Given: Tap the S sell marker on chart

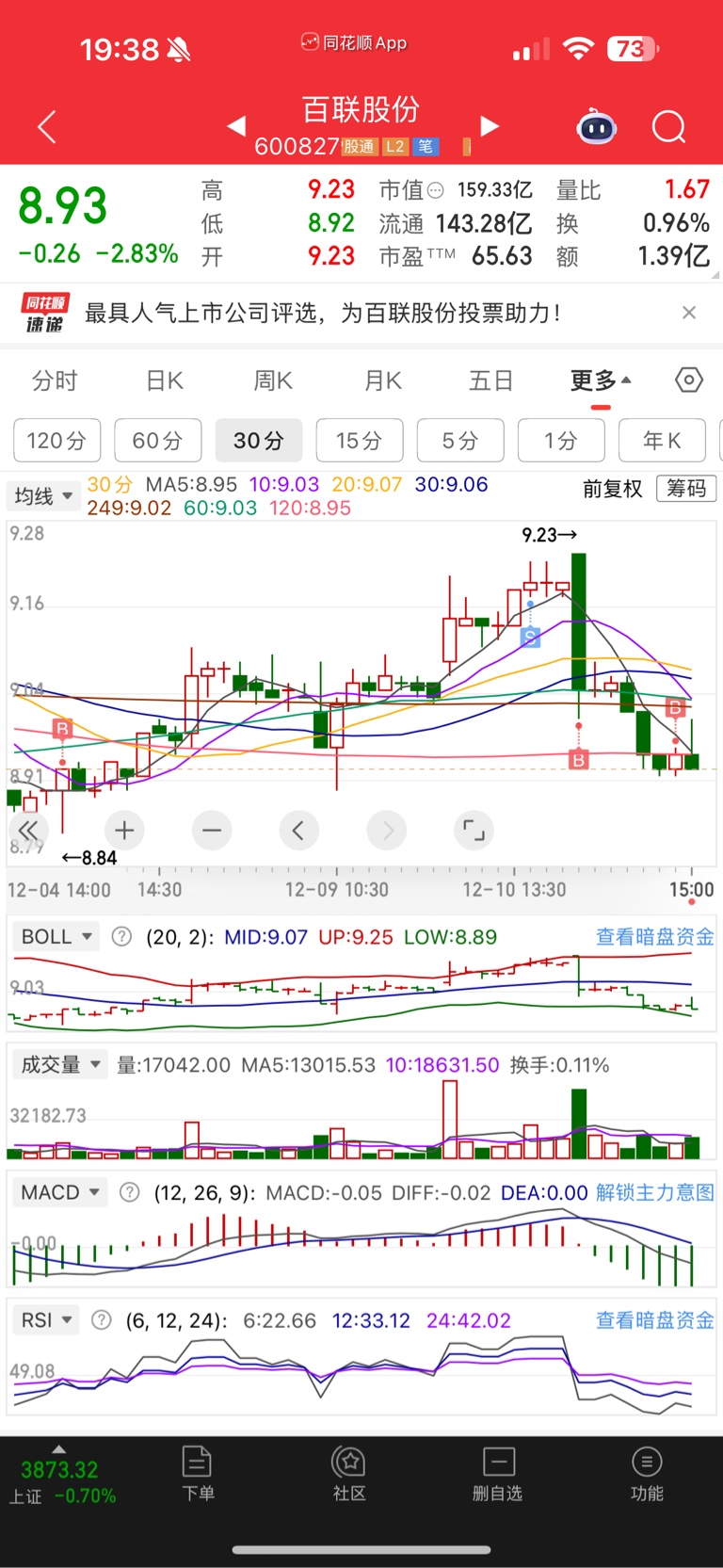Looking at the screenshot, I should 530,638.
